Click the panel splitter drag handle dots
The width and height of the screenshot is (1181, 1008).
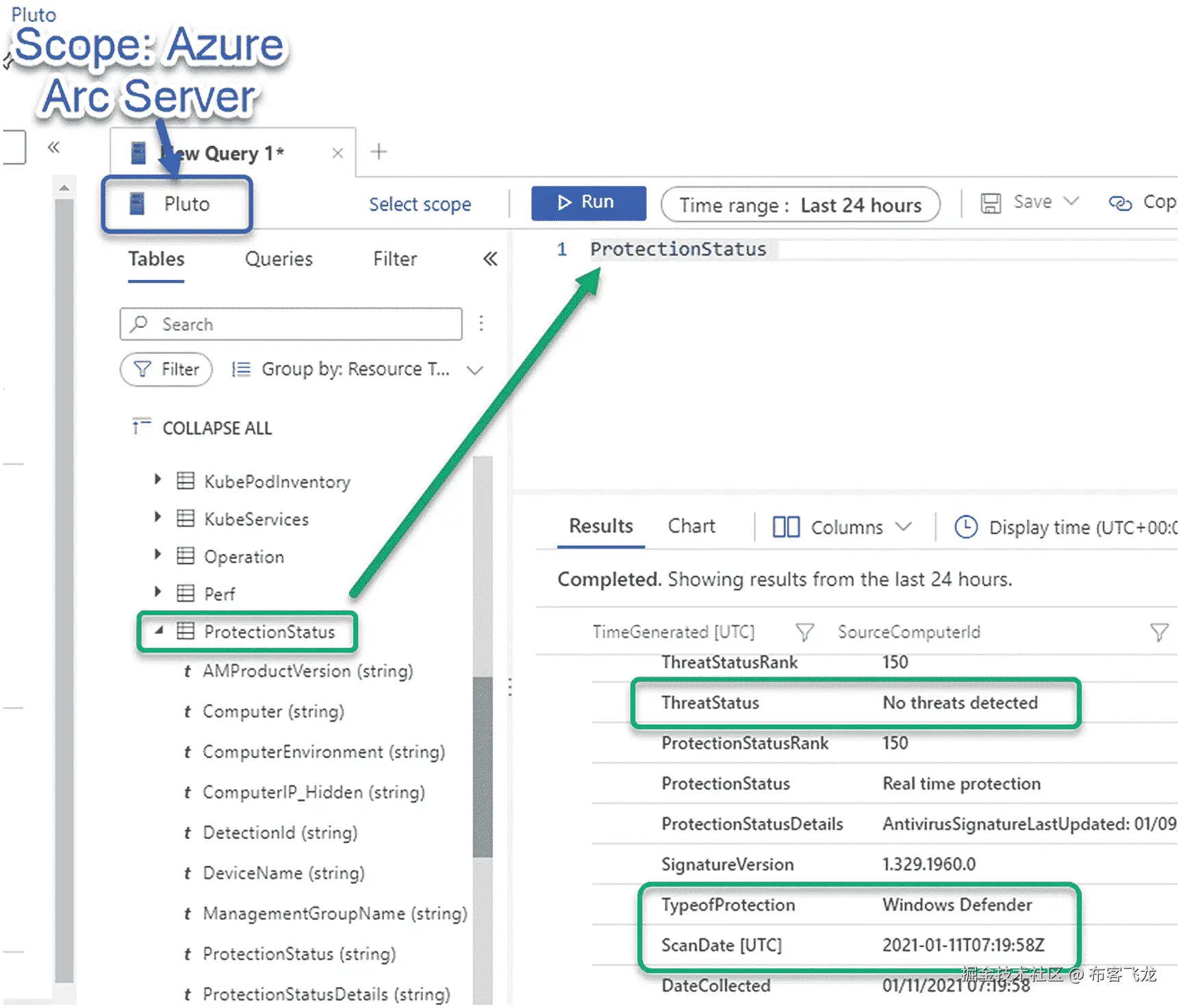(510, 687)
